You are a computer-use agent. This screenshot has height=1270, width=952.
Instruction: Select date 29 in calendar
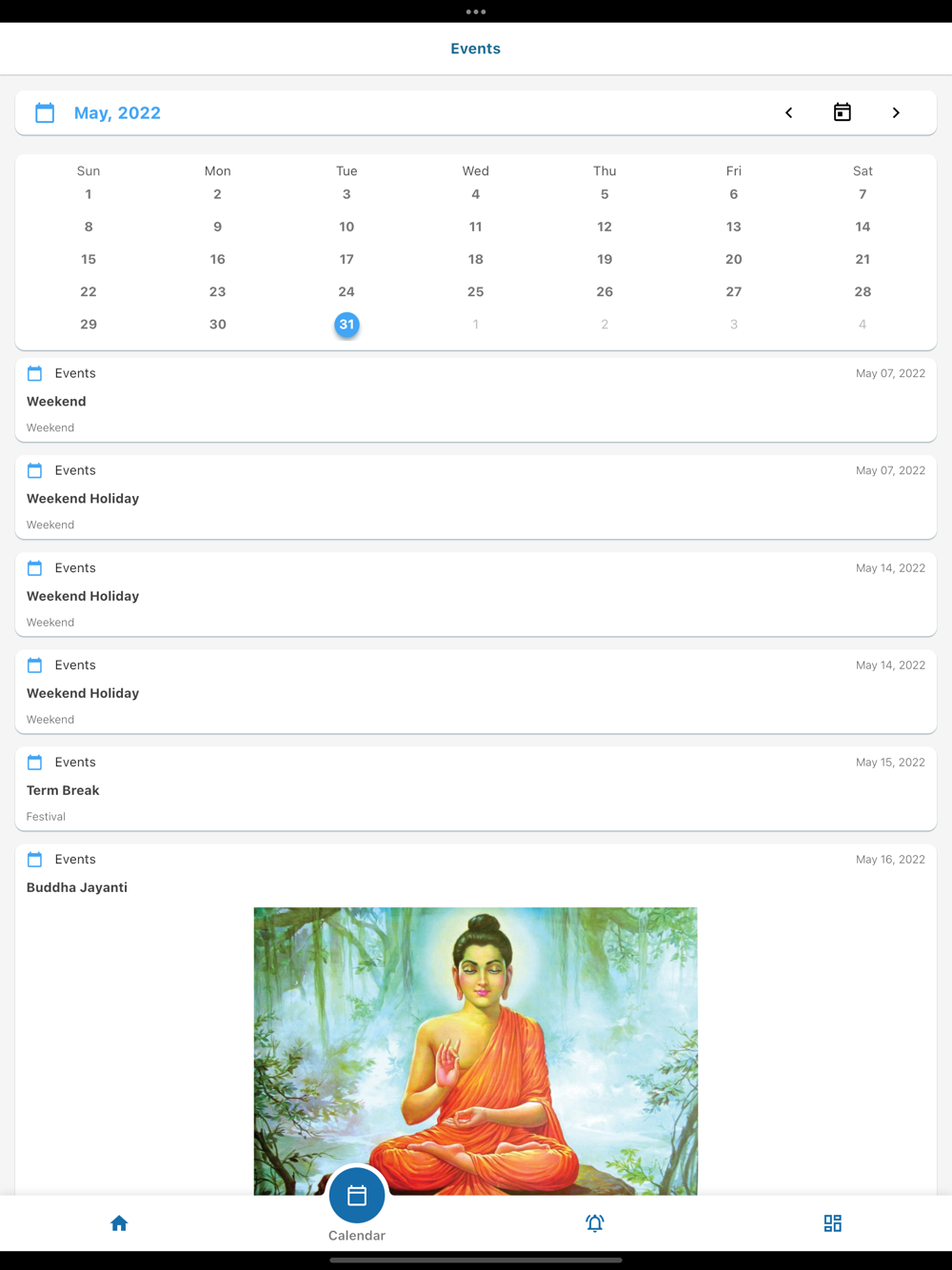click(89, 325)
